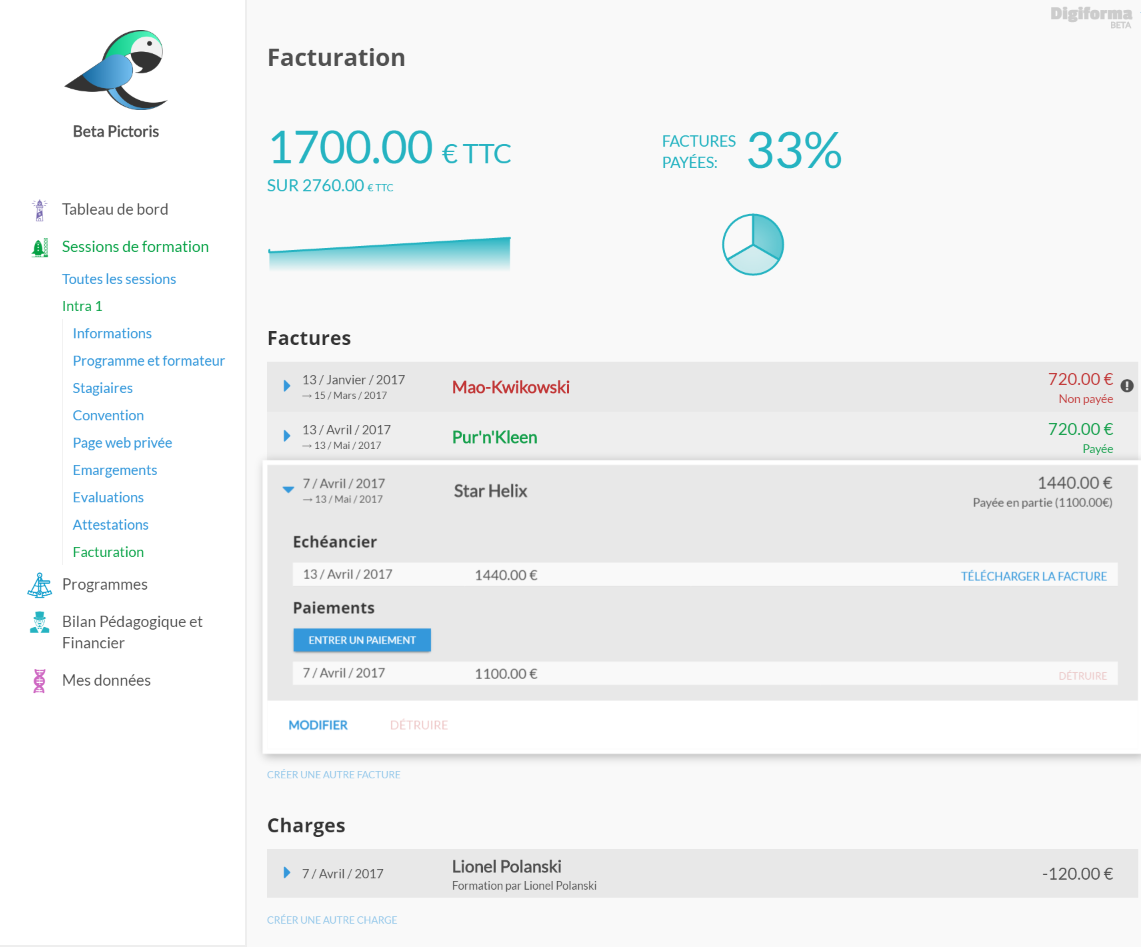Screen dimensions: 1141x947
Task: Click the turquoise revenue area chart
Action: [x=389, y=253]
